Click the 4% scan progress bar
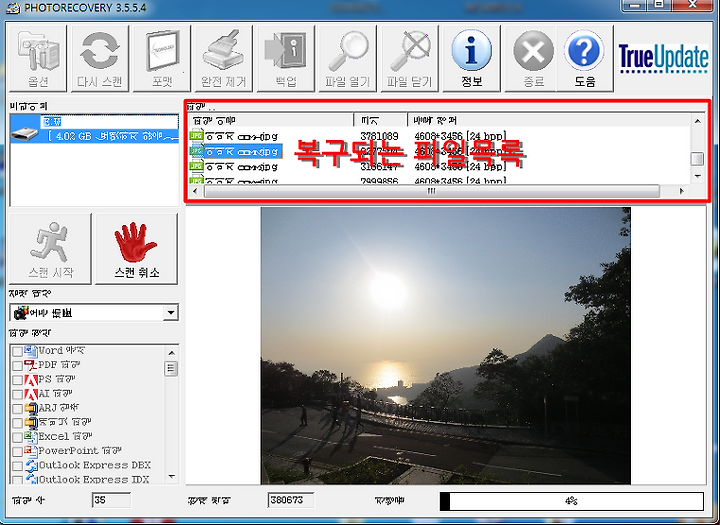Viewport: 720px width, 525px height. pyautogui.click(x=571, y=501)
